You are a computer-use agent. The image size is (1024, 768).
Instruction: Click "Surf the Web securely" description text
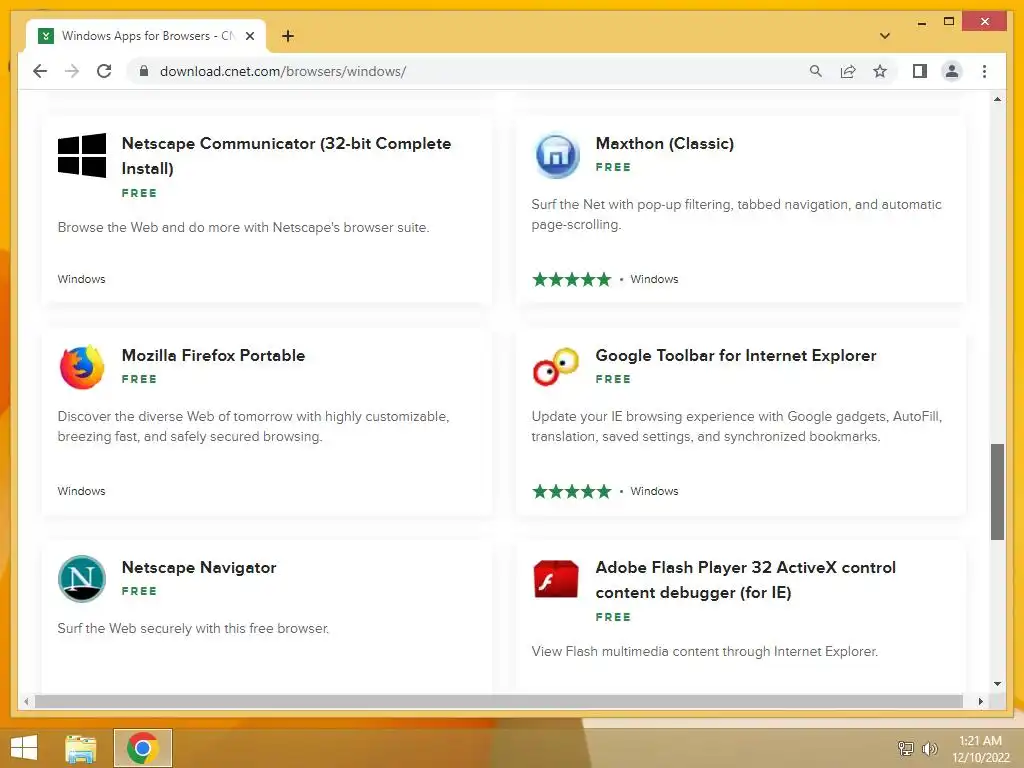point(193,628)
